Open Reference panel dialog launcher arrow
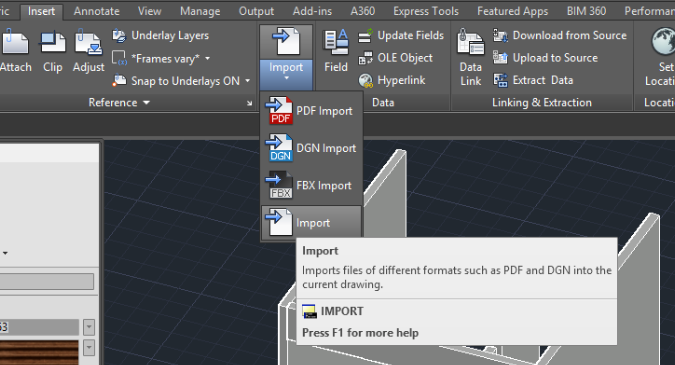This screenshot has height=365, width=675. click(x=249, y=103)
